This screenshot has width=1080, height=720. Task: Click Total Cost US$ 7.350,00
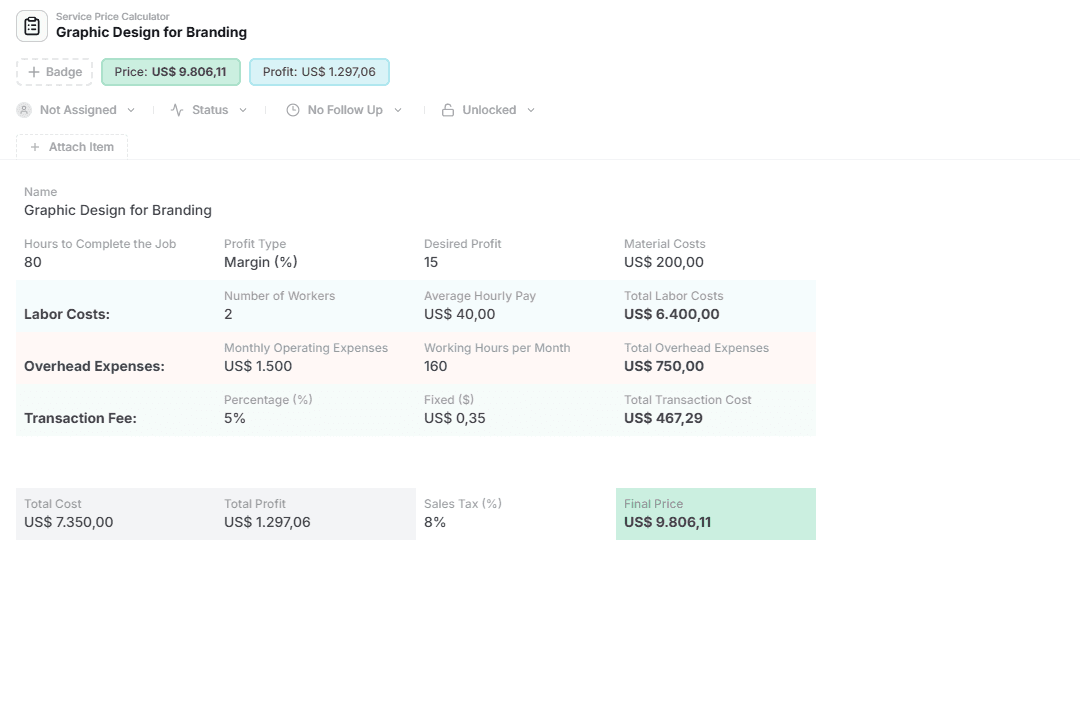69,522
